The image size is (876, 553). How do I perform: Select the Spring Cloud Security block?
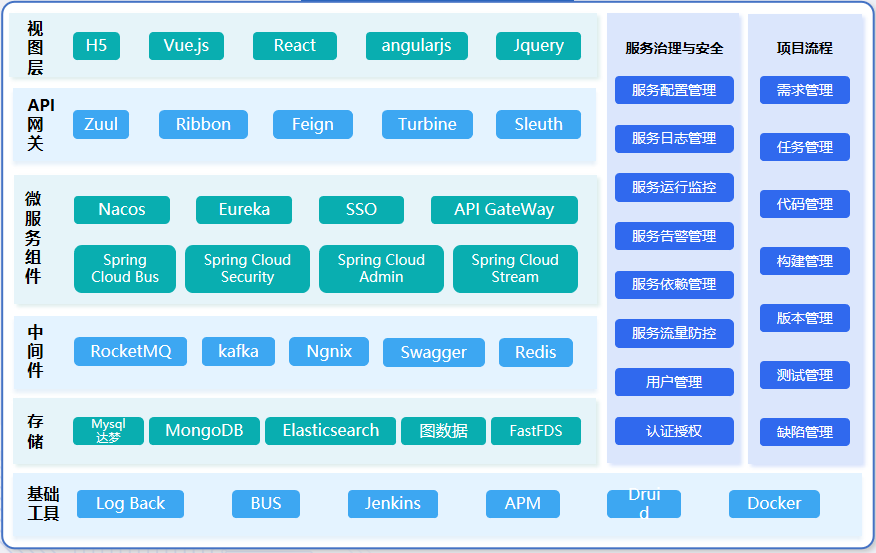247,269
